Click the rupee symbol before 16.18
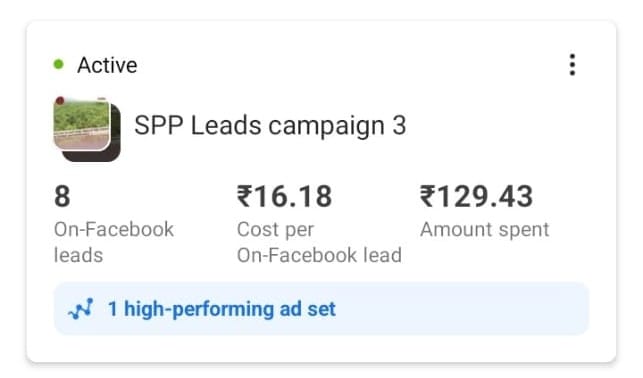The image size is (643, 378). 244,196
